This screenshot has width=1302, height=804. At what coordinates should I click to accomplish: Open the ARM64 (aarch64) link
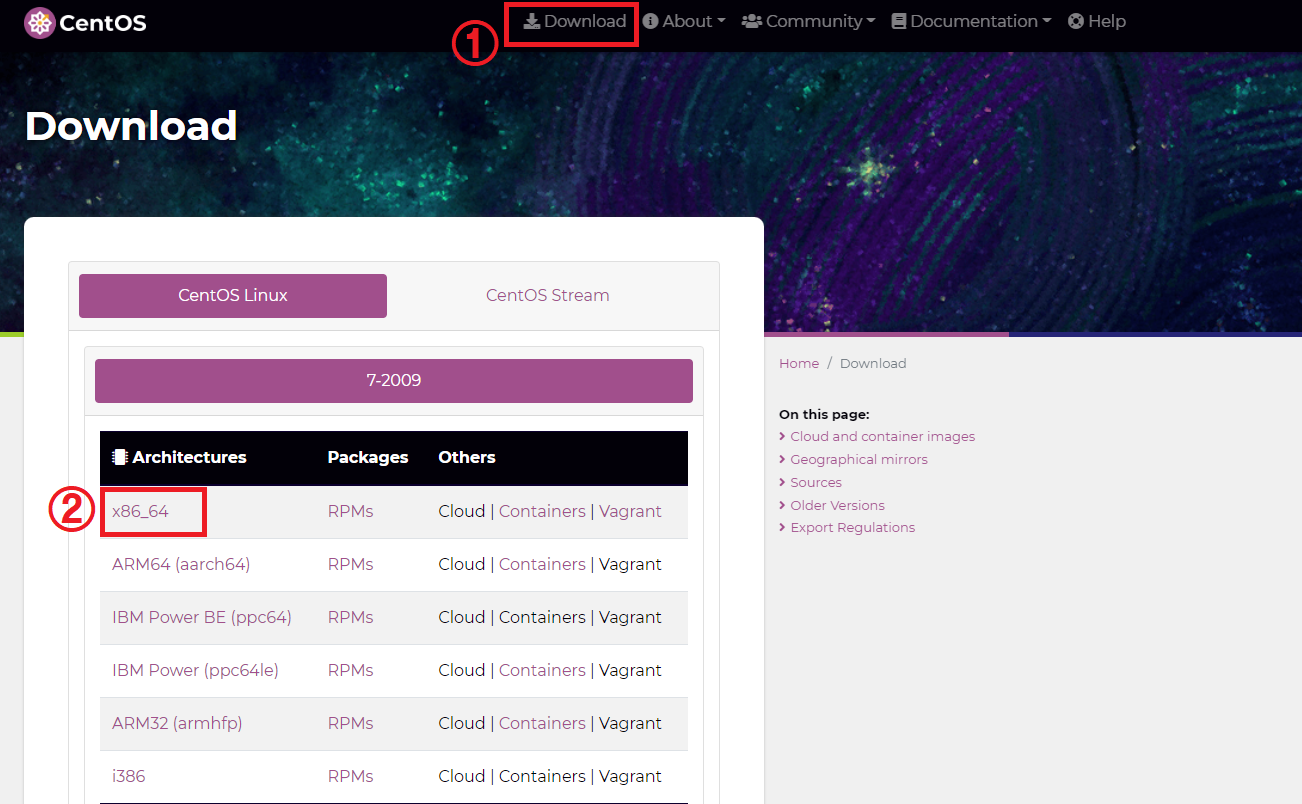click(x=181, y=564)
